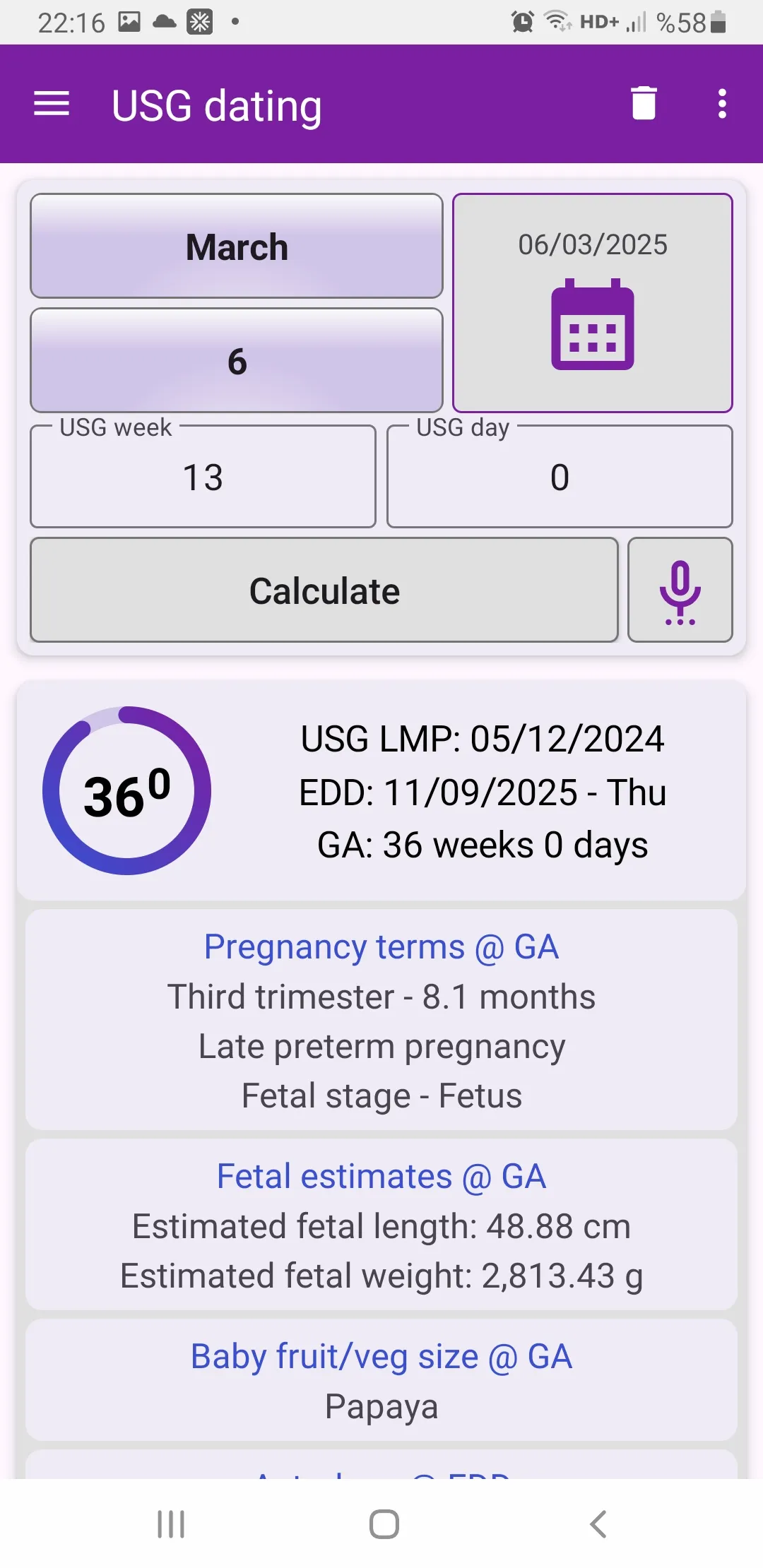Tap Android home navigation icon
763x1568 pixels.
click(384, 1524)
